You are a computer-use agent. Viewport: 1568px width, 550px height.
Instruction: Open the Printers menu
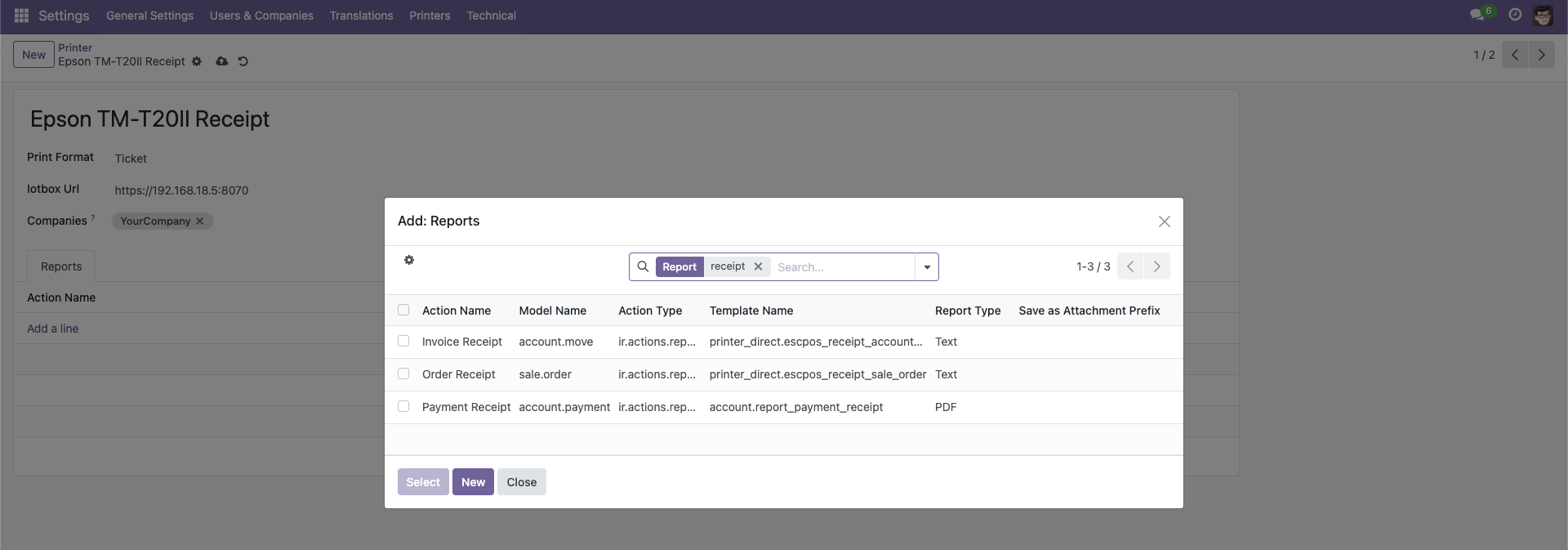tap(430, 16)
